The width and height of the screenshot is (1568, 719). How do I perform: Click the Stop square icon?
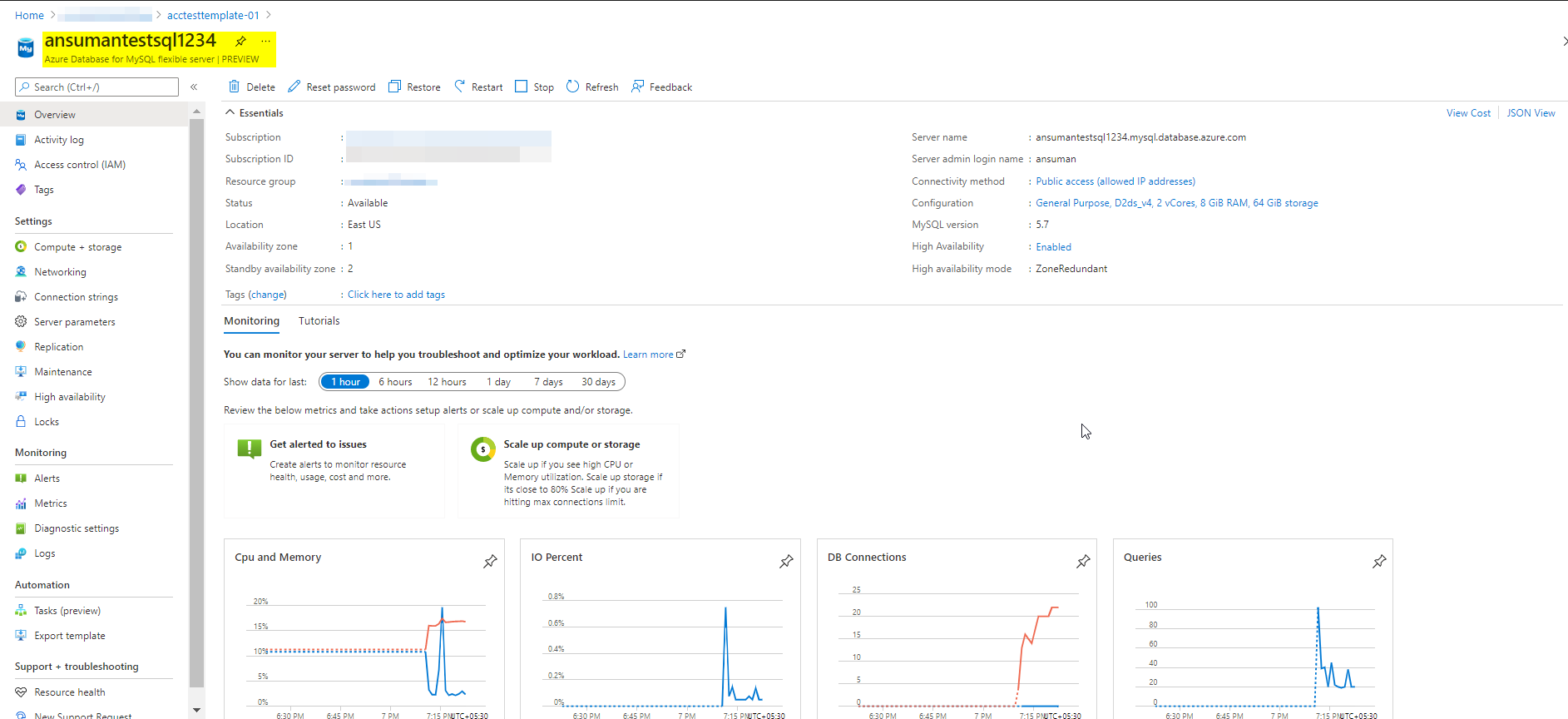point(522,87)
